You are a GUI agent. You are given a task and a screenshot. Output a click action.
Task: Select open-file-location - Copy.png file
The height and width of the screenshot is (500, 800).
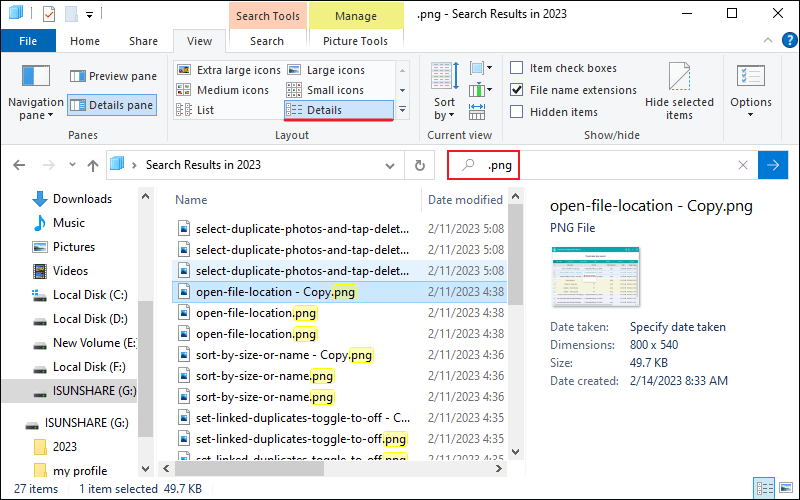[x=339, y=292]
